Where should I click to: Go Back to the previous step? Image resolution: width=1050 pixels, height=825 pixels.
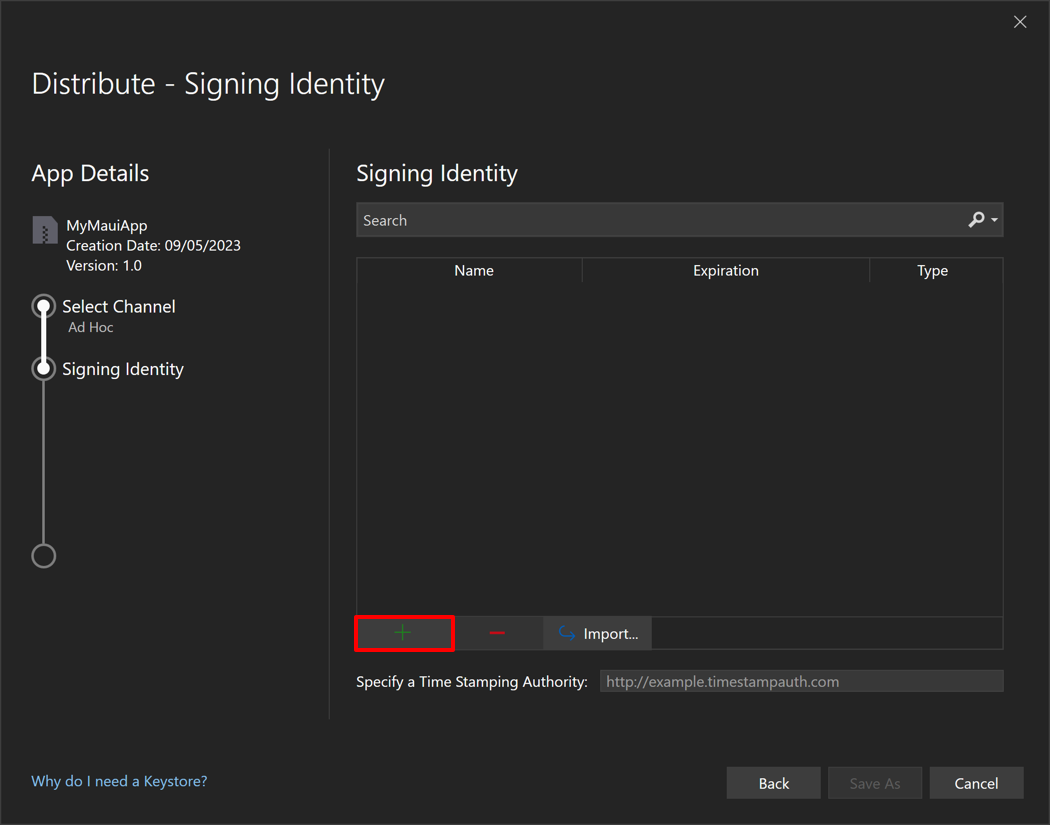773,783
